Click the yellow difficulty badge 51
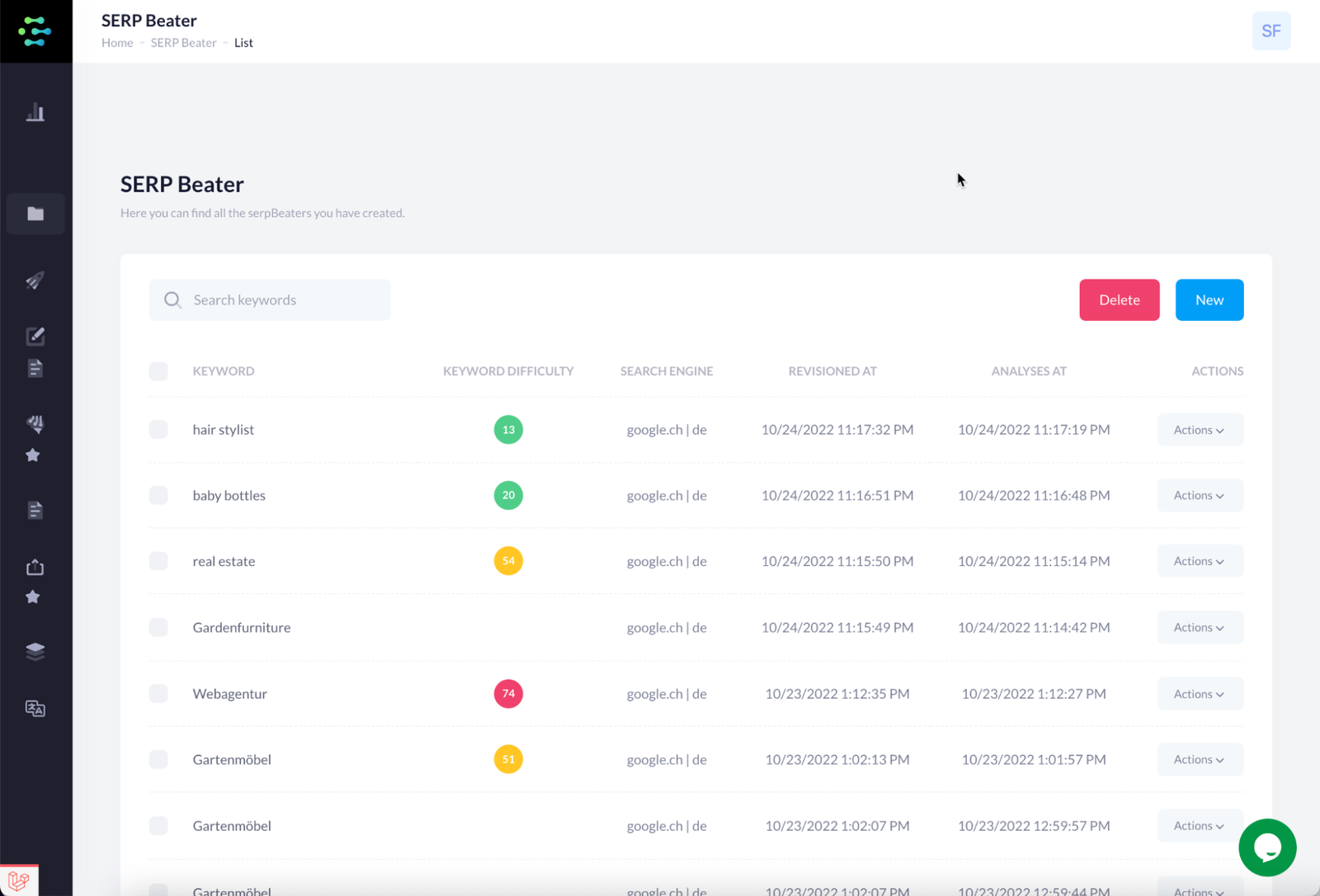Image resolution: width=1320 pixels, height=896 pixels. (x=508, y=759)
